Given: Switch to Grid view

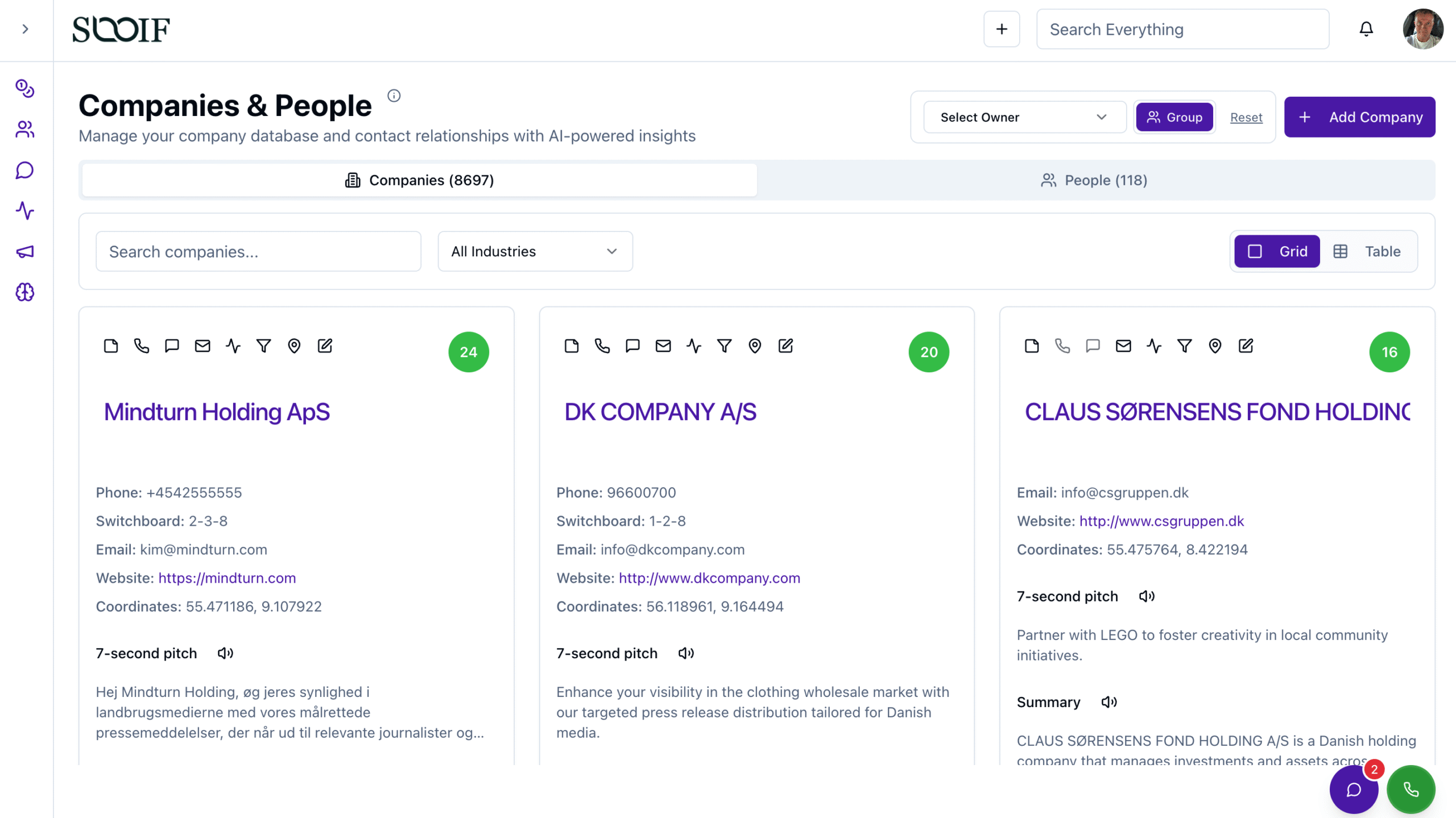Looking at the screenshot, I should click(x=1276, y=251).
